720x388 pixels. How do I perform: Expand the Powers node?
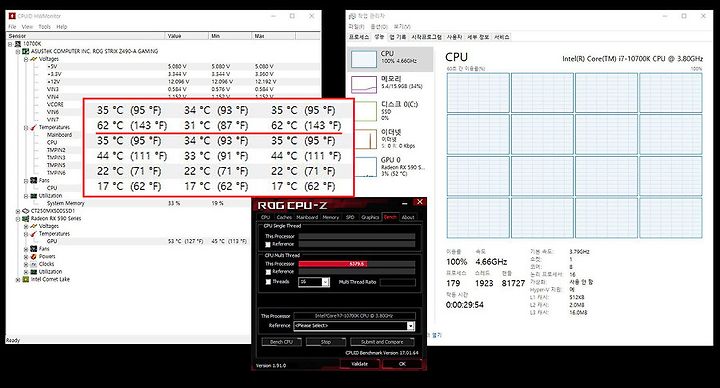(26, 257)
